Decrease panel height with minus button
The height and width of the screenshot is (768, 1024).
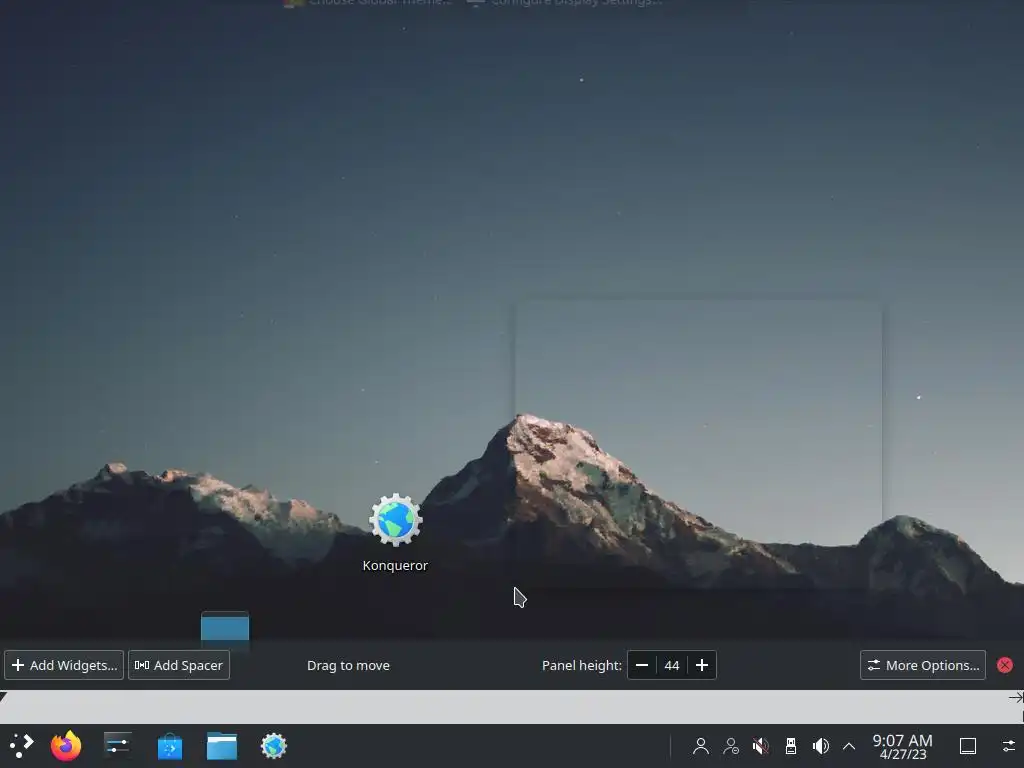(642, 665)
